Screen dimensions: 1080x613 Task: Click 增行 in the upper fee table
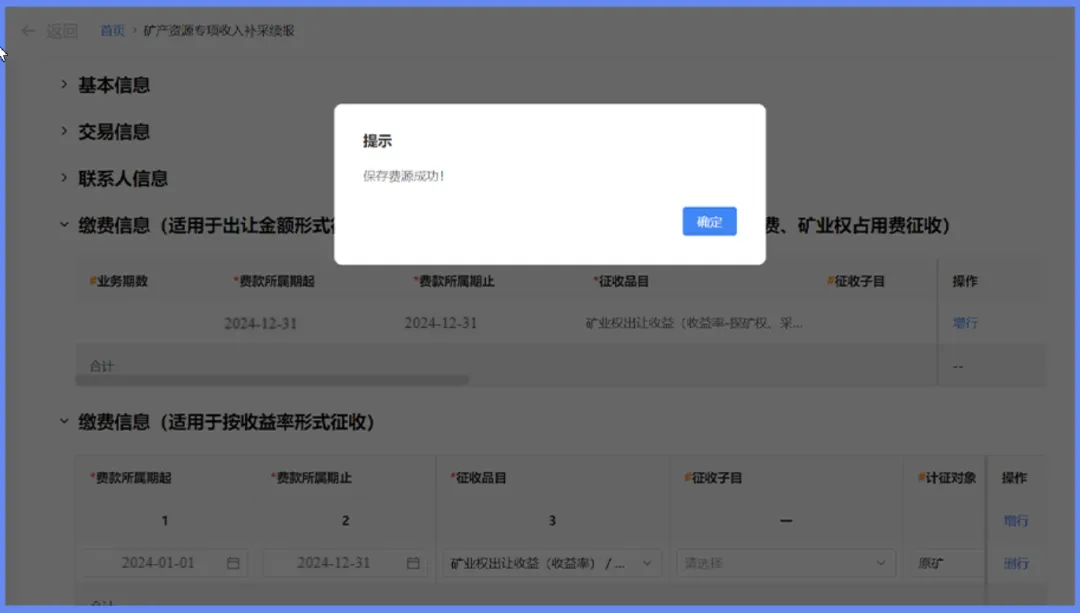(x=965, y=323)
